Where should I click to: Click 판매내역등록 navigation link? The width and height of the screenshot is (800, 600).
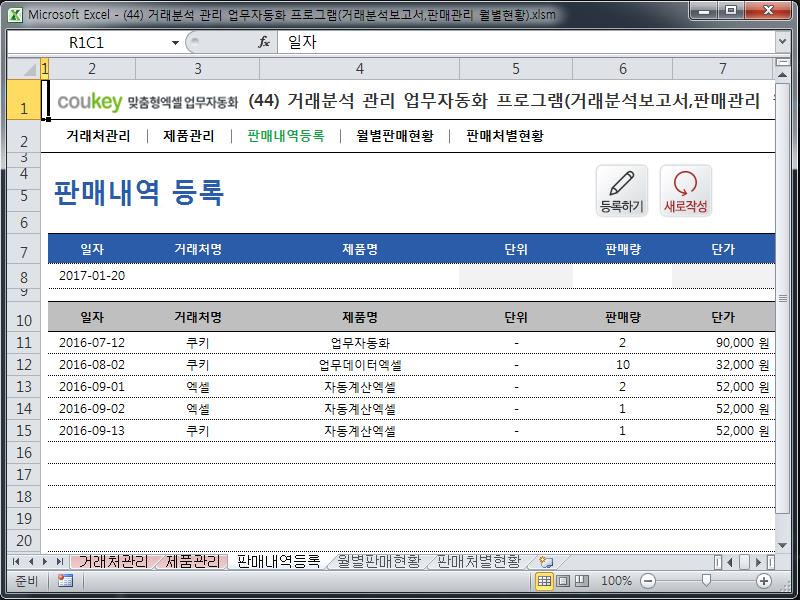(x=286, y=136)
